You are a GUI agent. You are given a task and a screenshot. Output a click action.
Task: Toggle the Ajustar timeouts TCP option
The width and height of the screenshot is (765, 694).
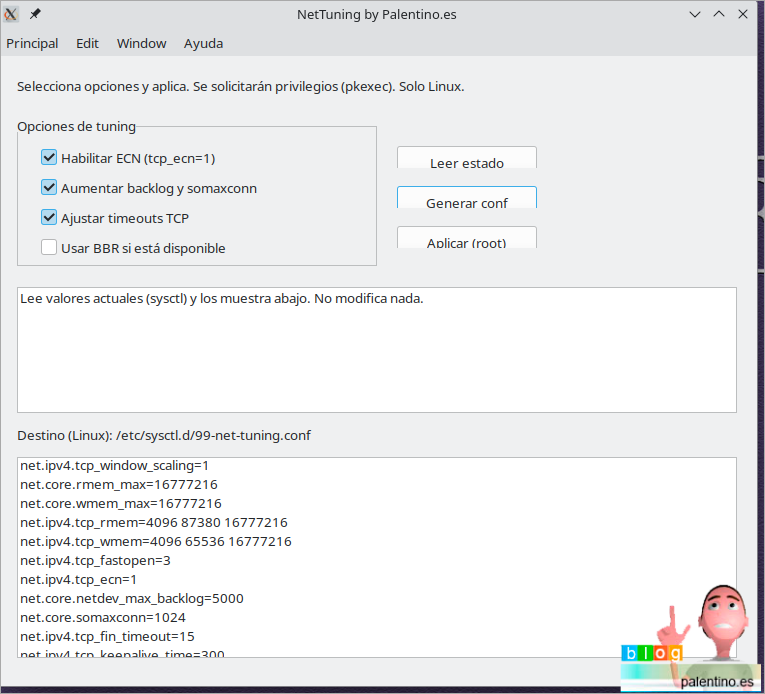pyautogui.click(x=49, y=218)
